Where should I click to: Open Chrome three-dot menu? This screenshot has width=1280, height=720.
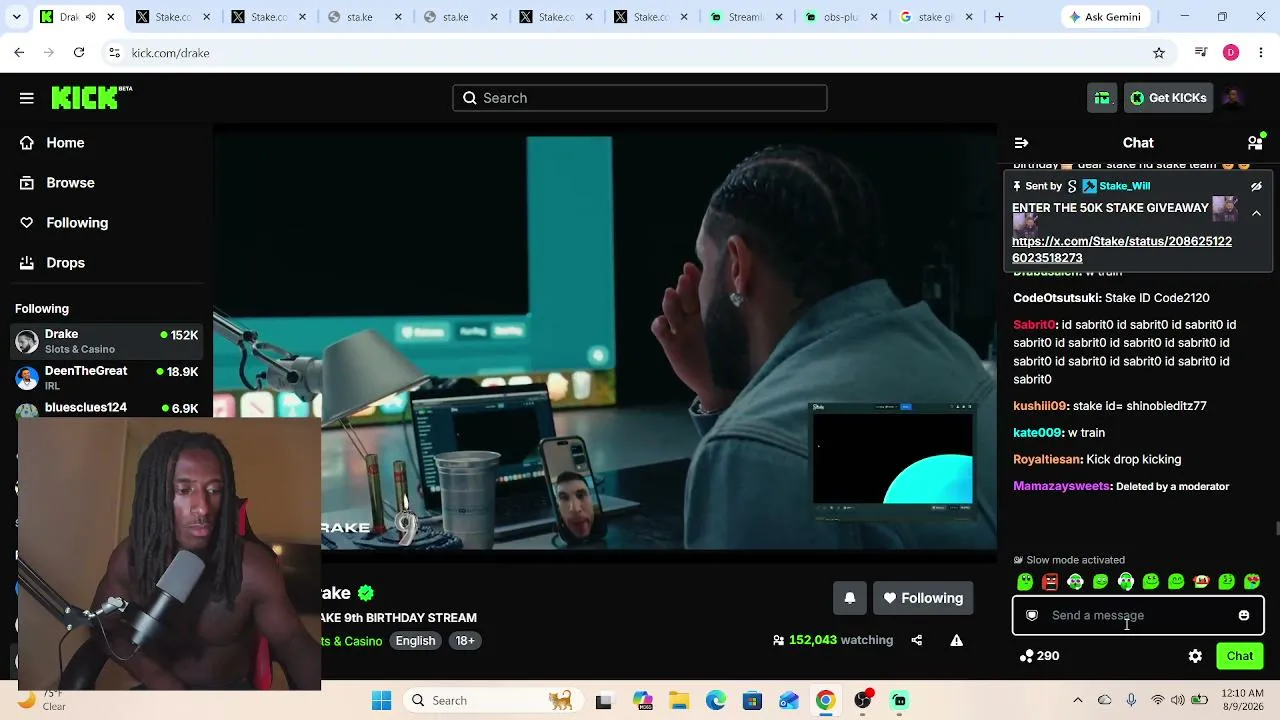pyautogui.click(x=1260, y=53)
